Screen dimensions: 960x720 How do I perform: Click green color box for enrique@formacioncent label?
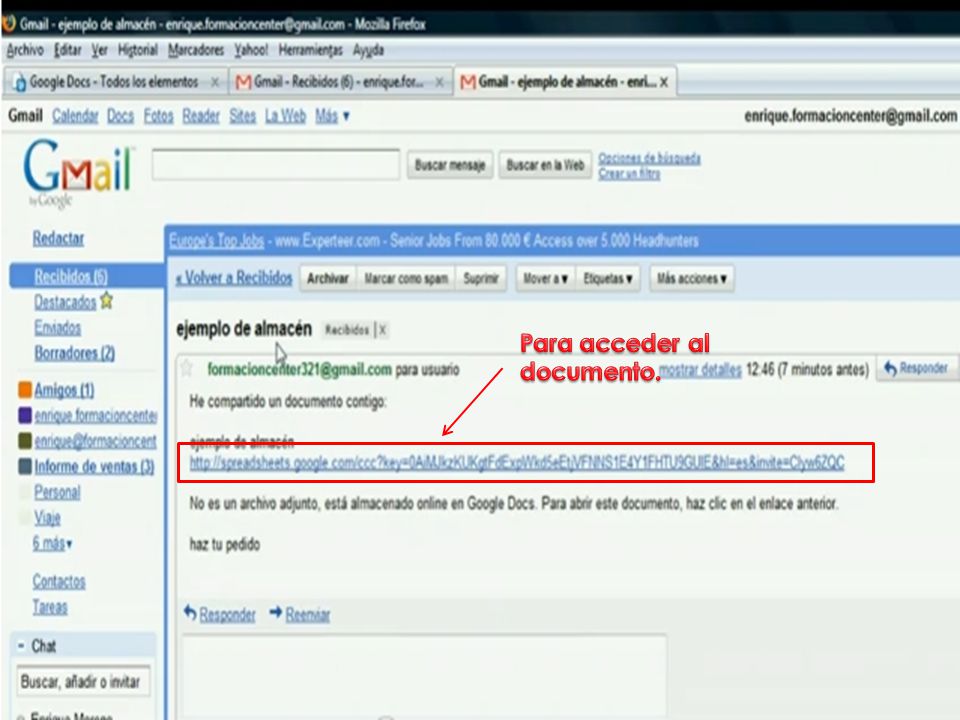(x=25, y=441)
